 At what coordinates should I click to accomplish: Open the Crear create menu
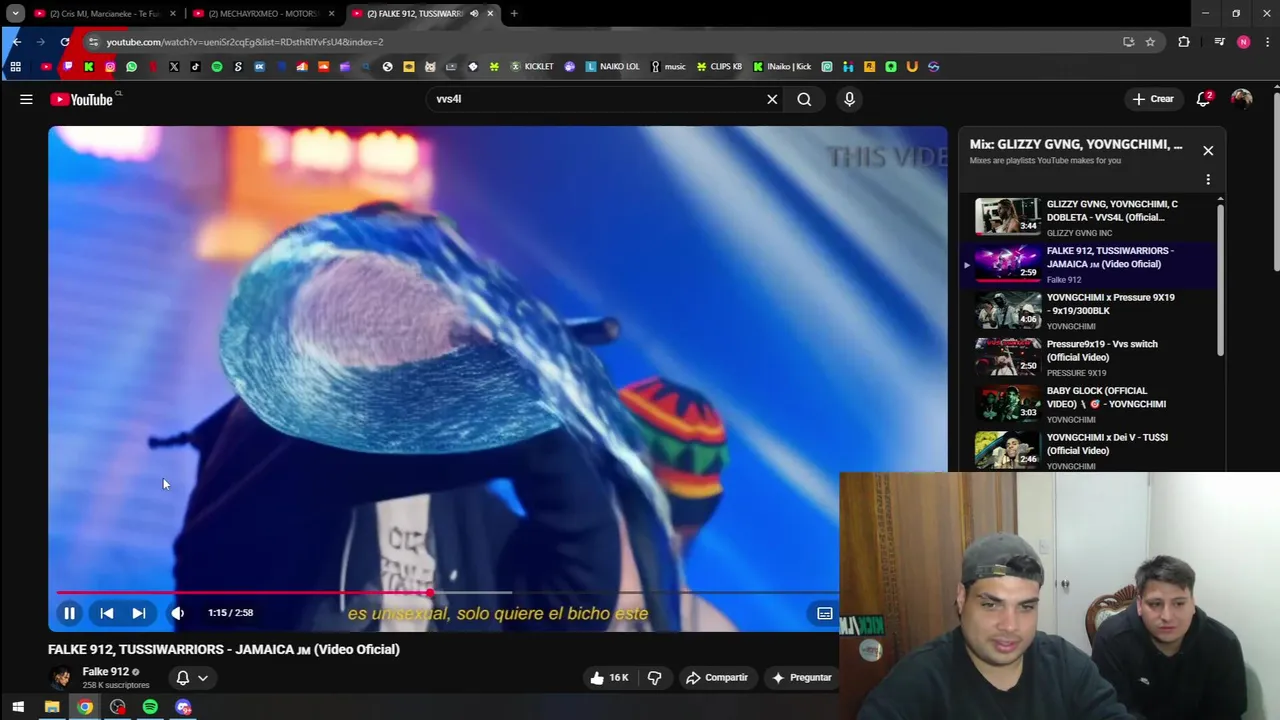coord(1153,99)
